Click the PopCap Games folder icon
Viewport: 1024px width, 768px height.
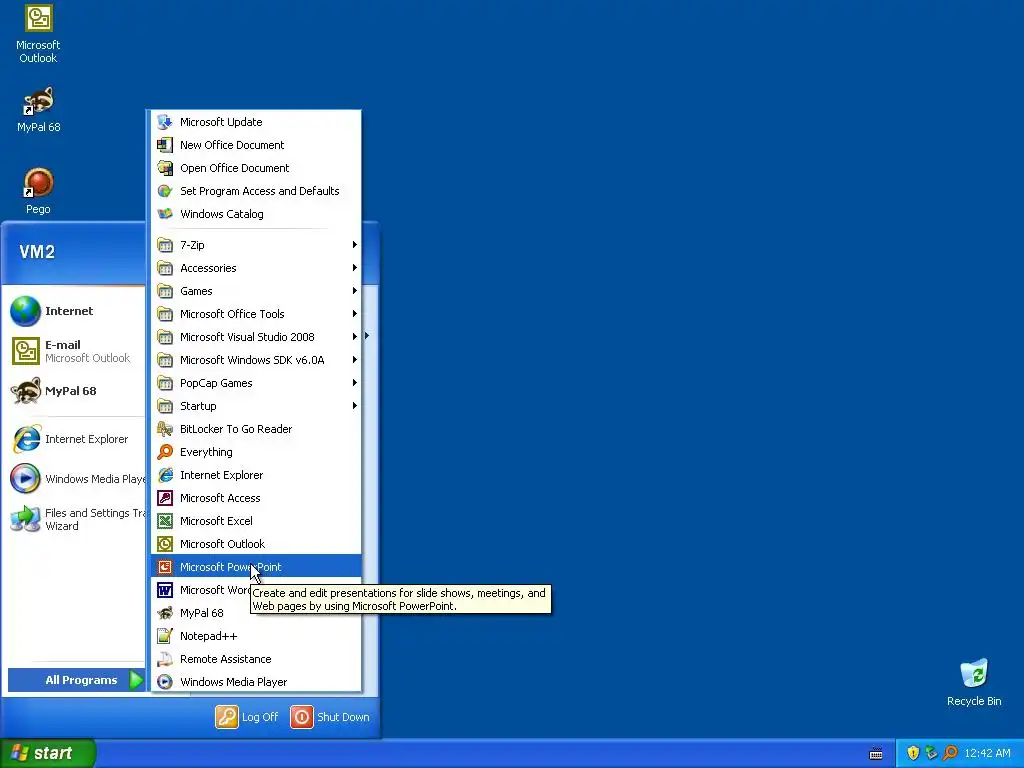click(x=165, y=383)
